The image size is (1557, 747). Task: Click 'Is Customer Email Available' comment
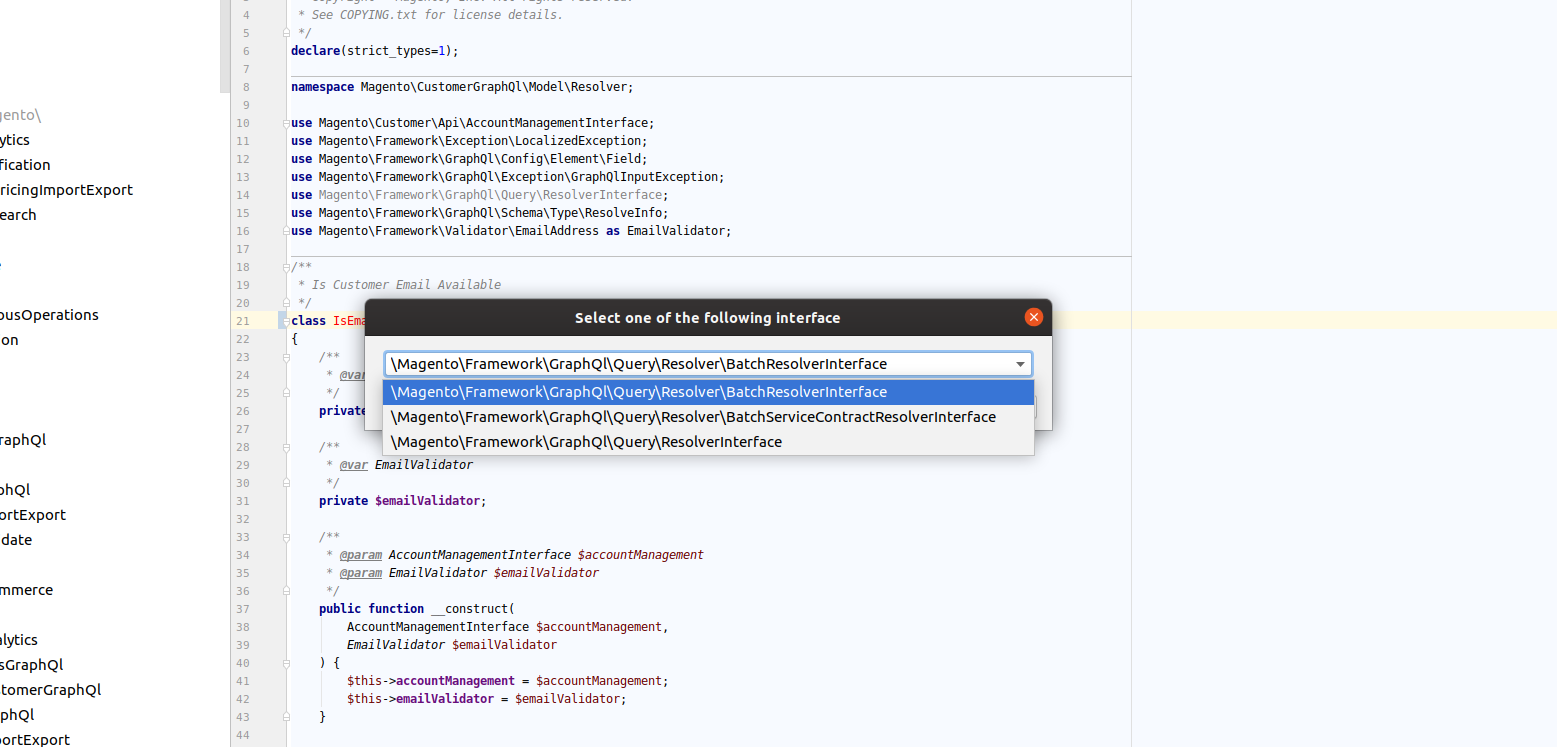point(406,285)
